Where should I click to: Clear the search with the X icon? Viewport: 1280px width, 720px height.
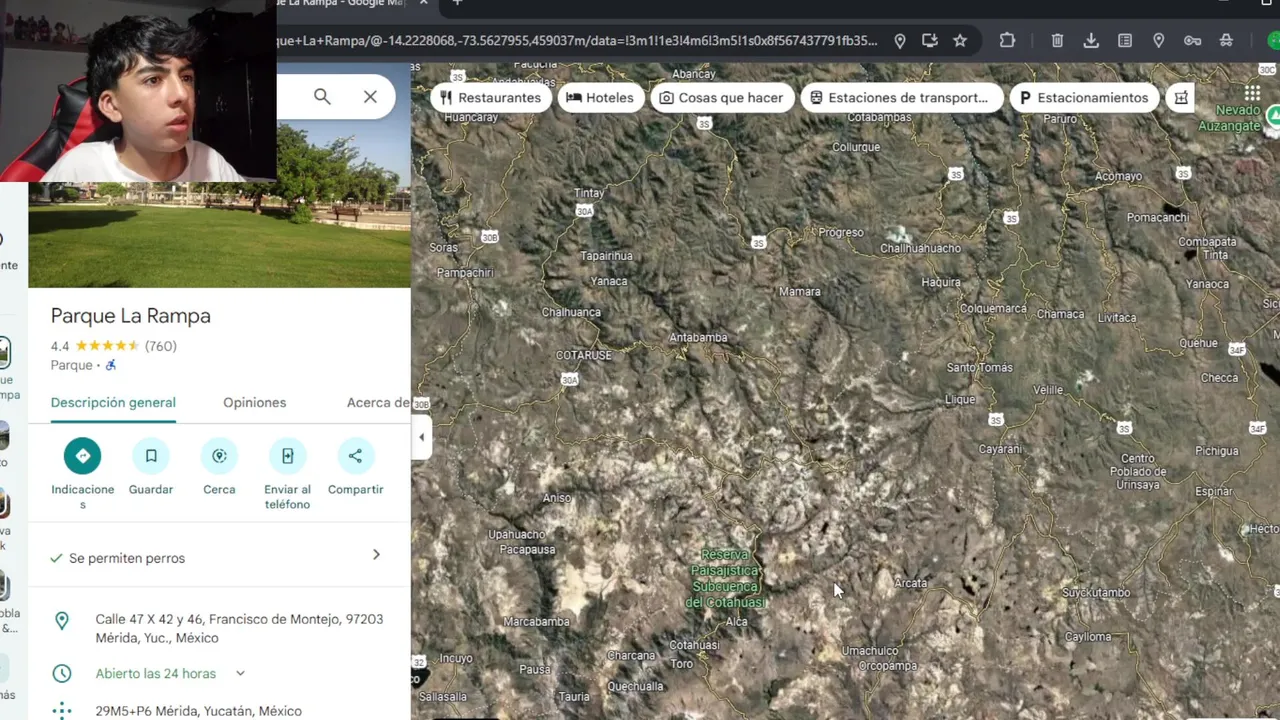pyautogui.click(x=370, y=97)
